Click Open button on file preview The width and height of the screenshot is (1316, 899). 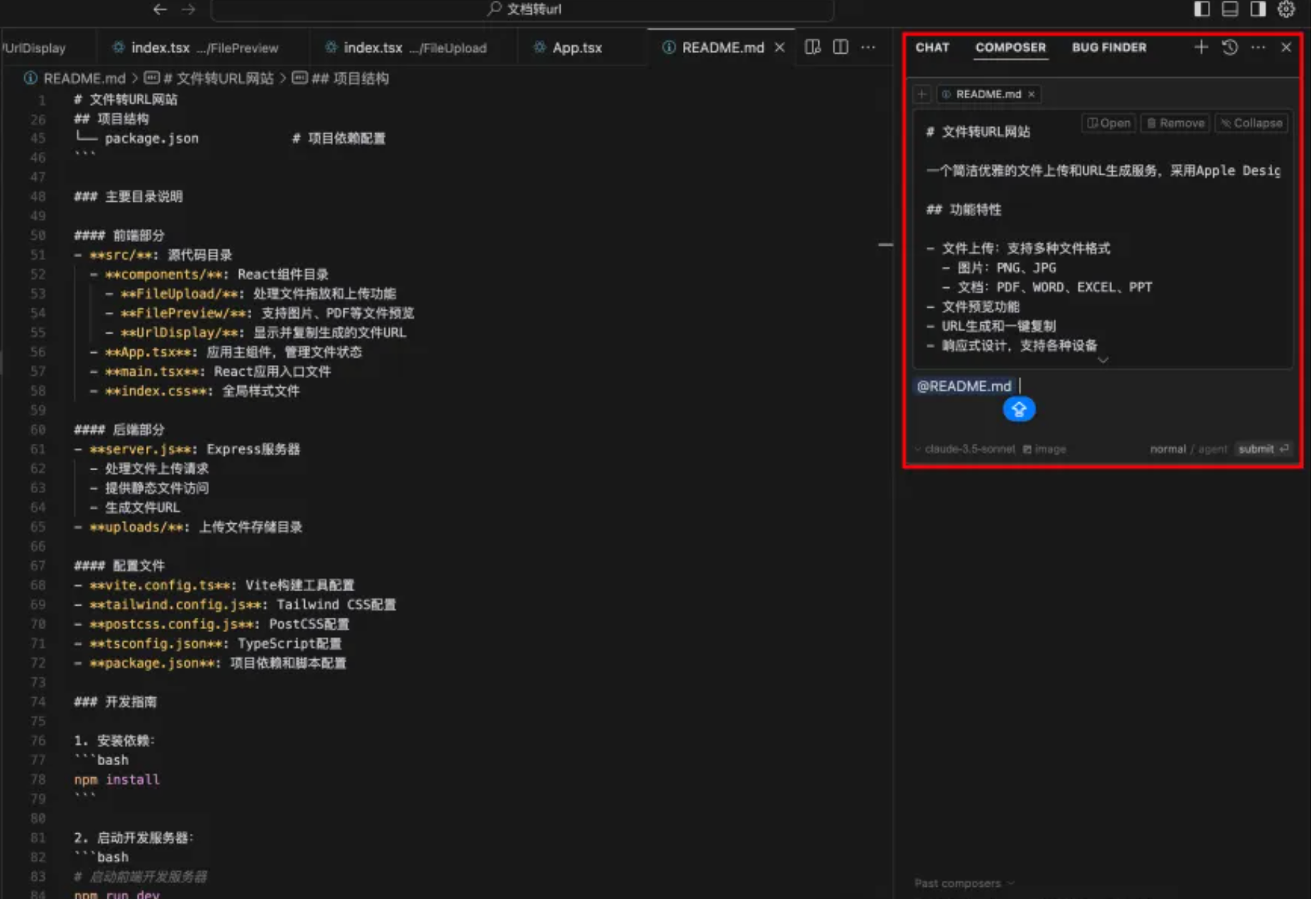pos(1108,123)
